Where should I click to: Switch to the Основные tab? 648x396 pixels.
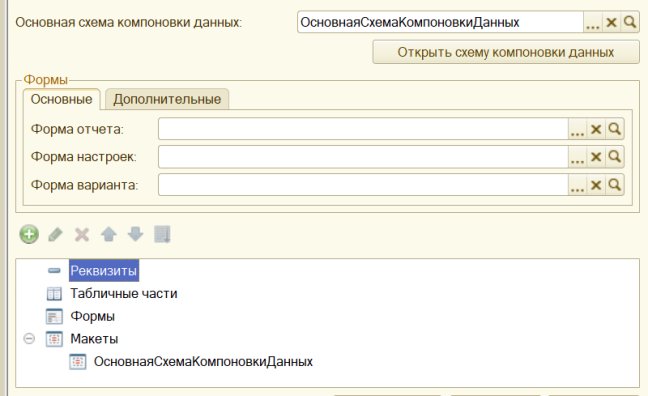(x=62, y=99)
